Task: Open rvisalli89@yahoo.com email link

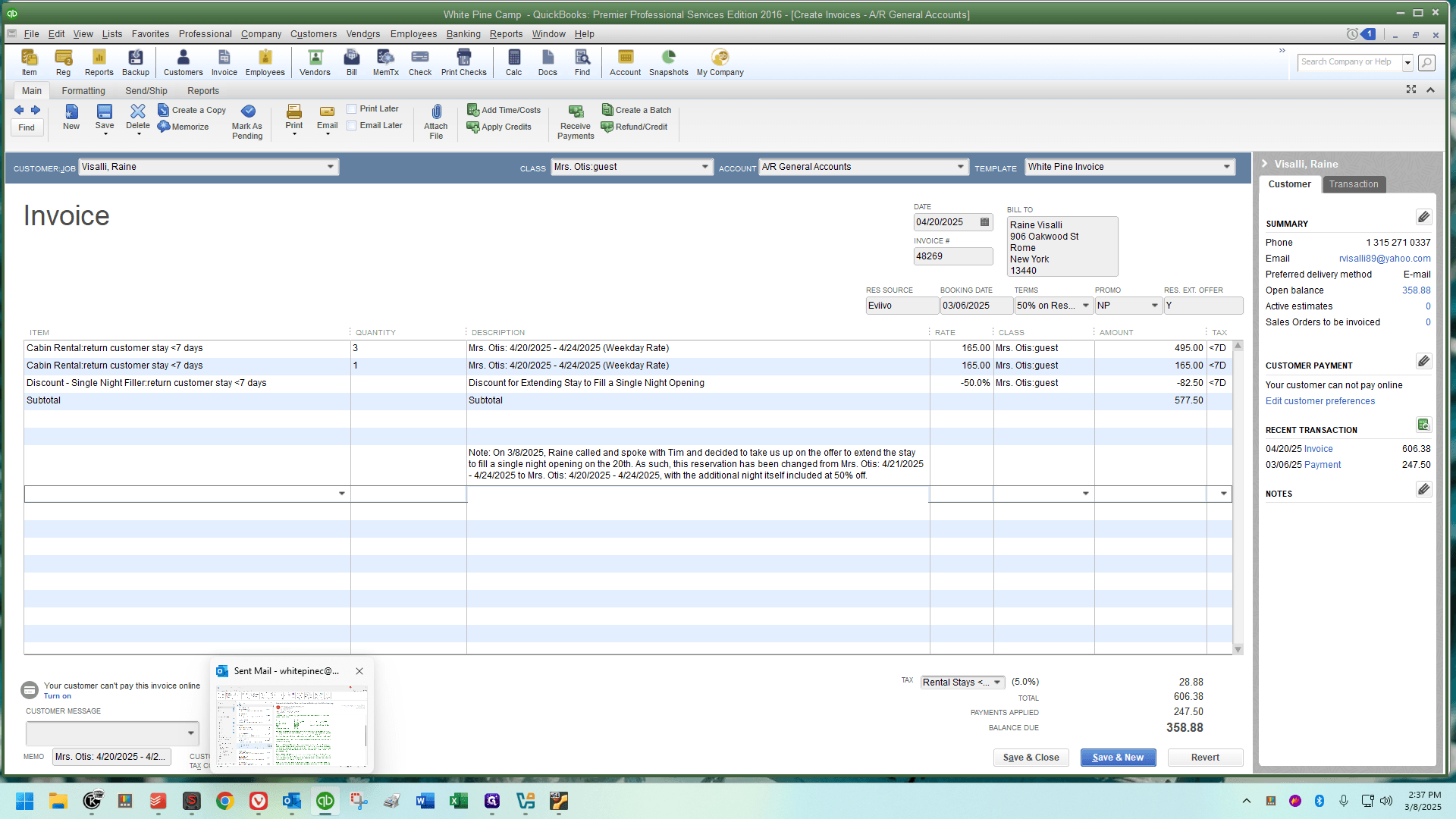Action: [1385, 259]
